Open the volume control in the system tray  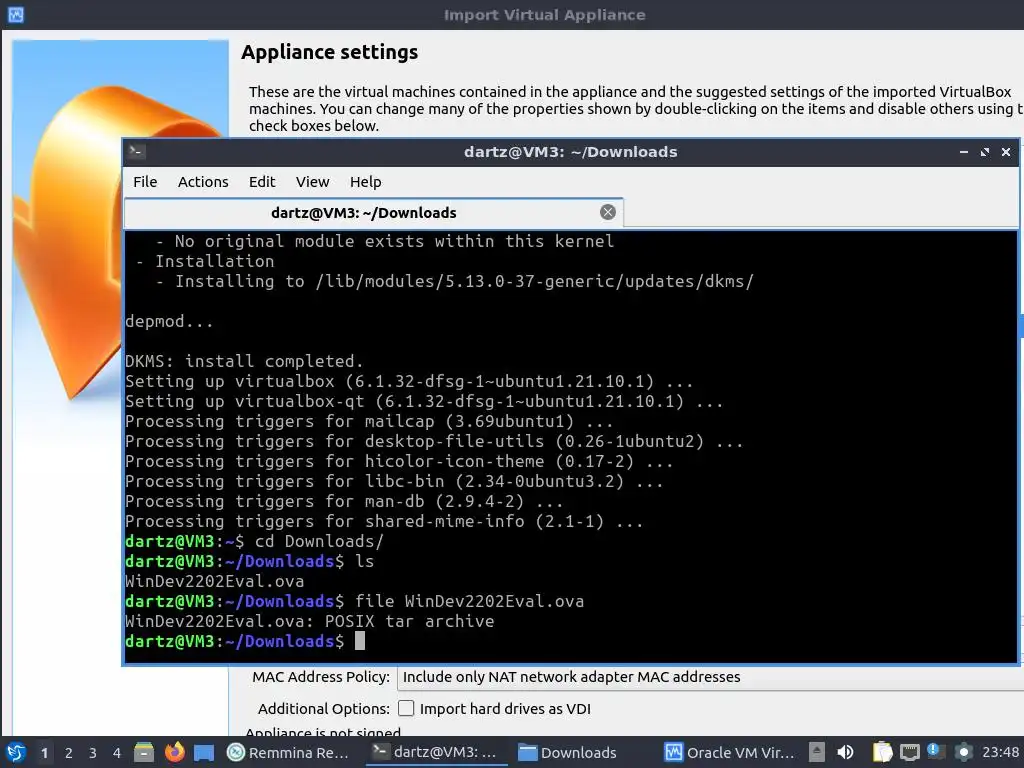coord(845,752)
